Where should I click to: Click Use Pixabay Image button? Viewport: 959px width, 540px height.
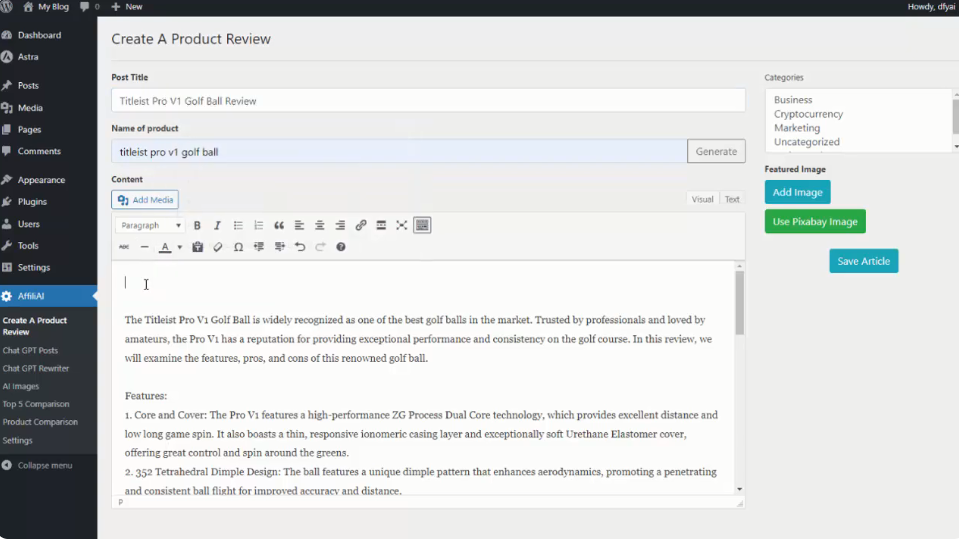pyautogui.click(x=815, y=221)
